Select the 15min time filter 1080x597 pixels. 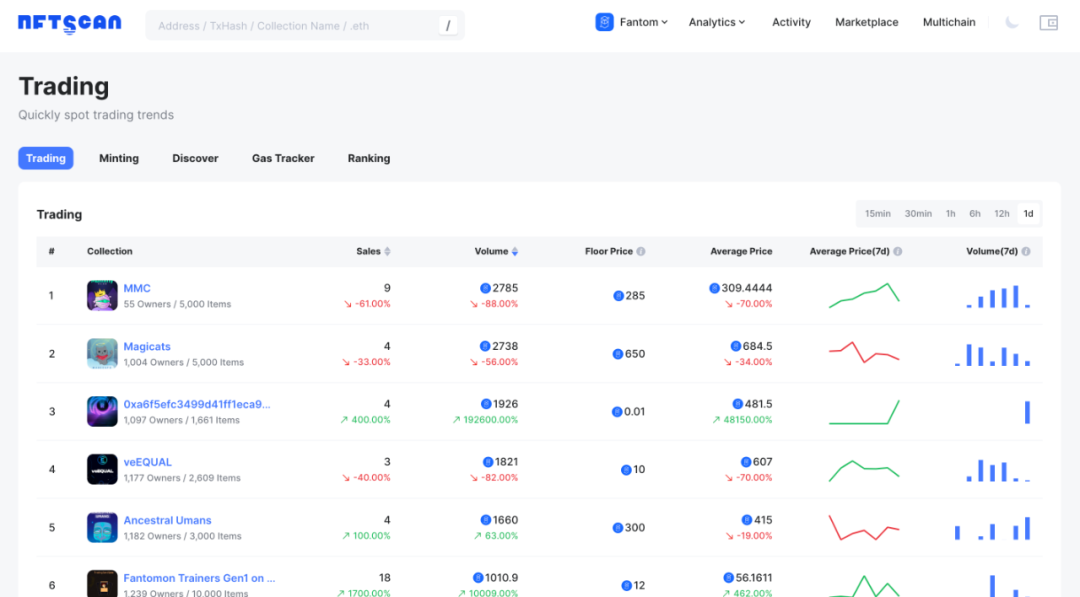click(877, 213)
